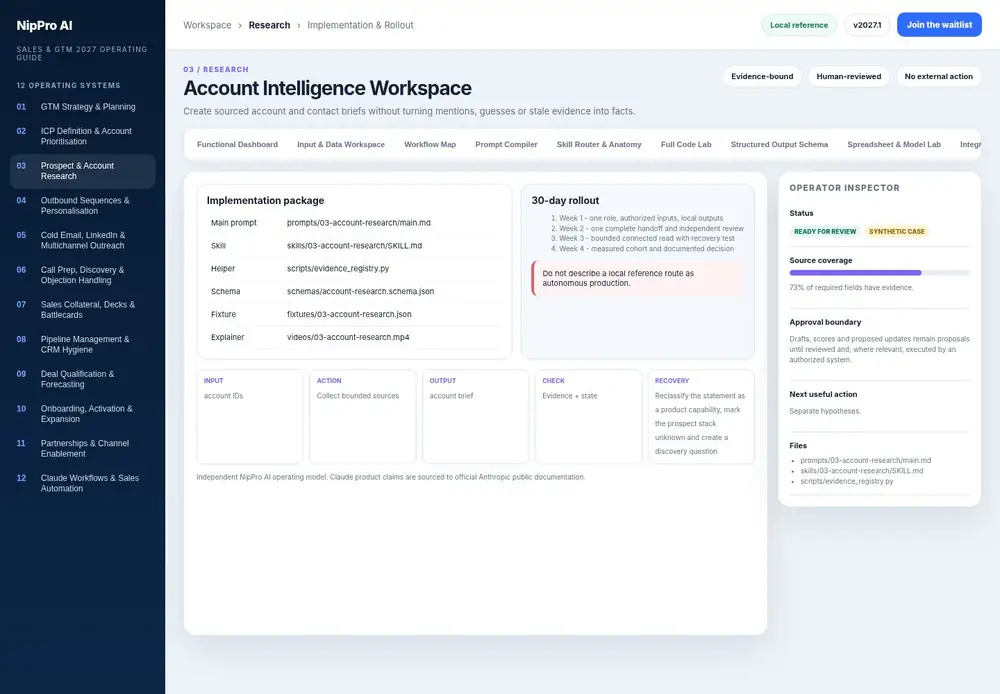This screenshot has width=1000, height=694.
Task: Open the Workflow Map tab
Action: pos(430,145)
